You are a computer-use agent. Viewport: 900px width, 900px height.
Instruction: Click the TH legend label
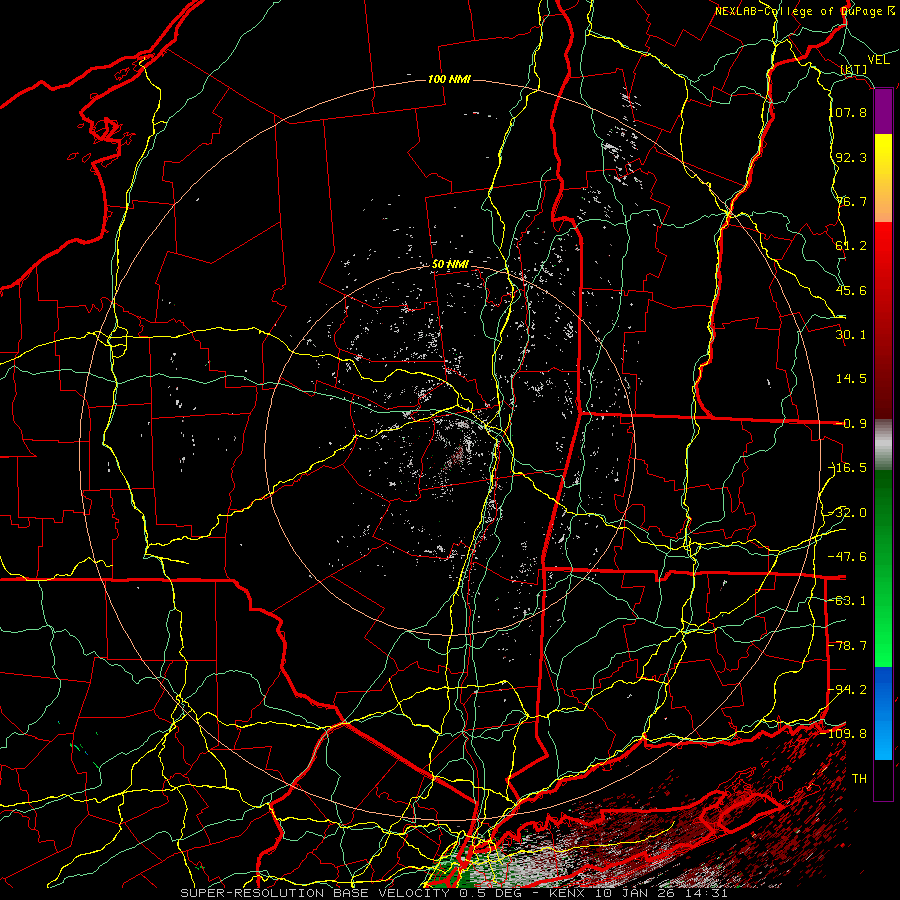[859, 779]
